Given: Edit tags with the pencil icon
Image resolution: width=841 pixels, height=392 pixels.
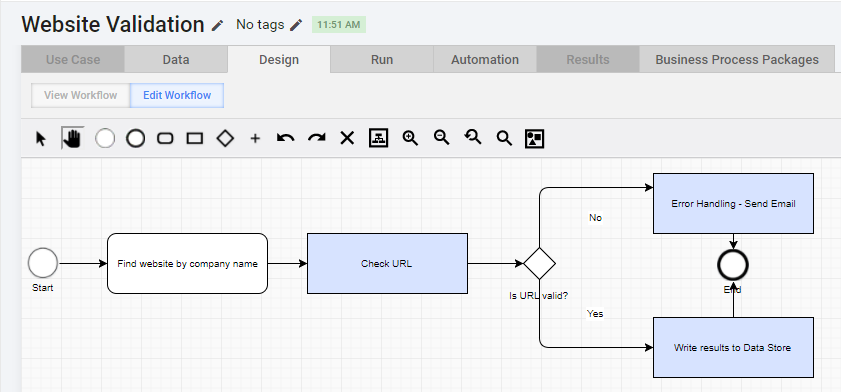Looking at the screenshot, I should [296, 25].
